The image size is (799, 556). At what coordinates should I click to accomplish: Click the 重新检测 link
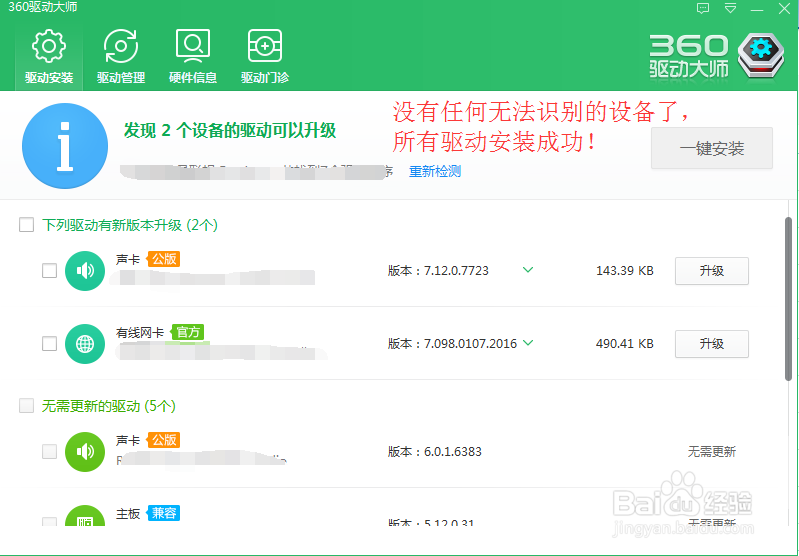[435, 171]
